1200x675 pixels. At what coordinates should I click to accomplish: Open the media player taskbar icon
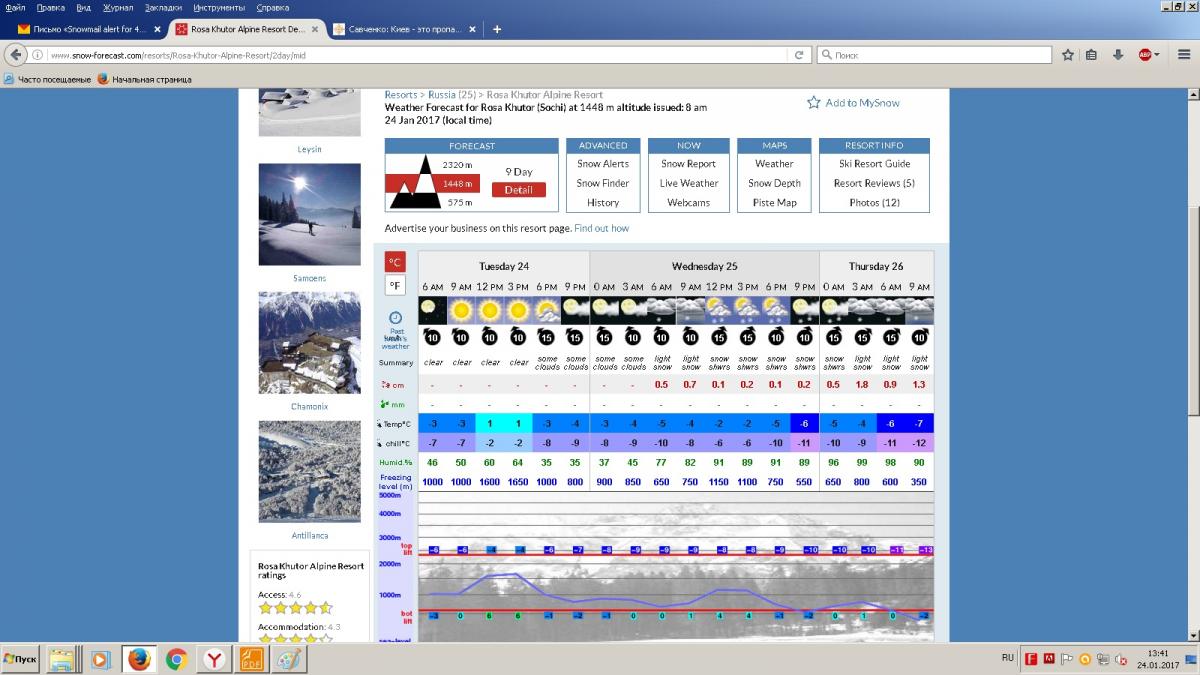(x=100, y=659)
